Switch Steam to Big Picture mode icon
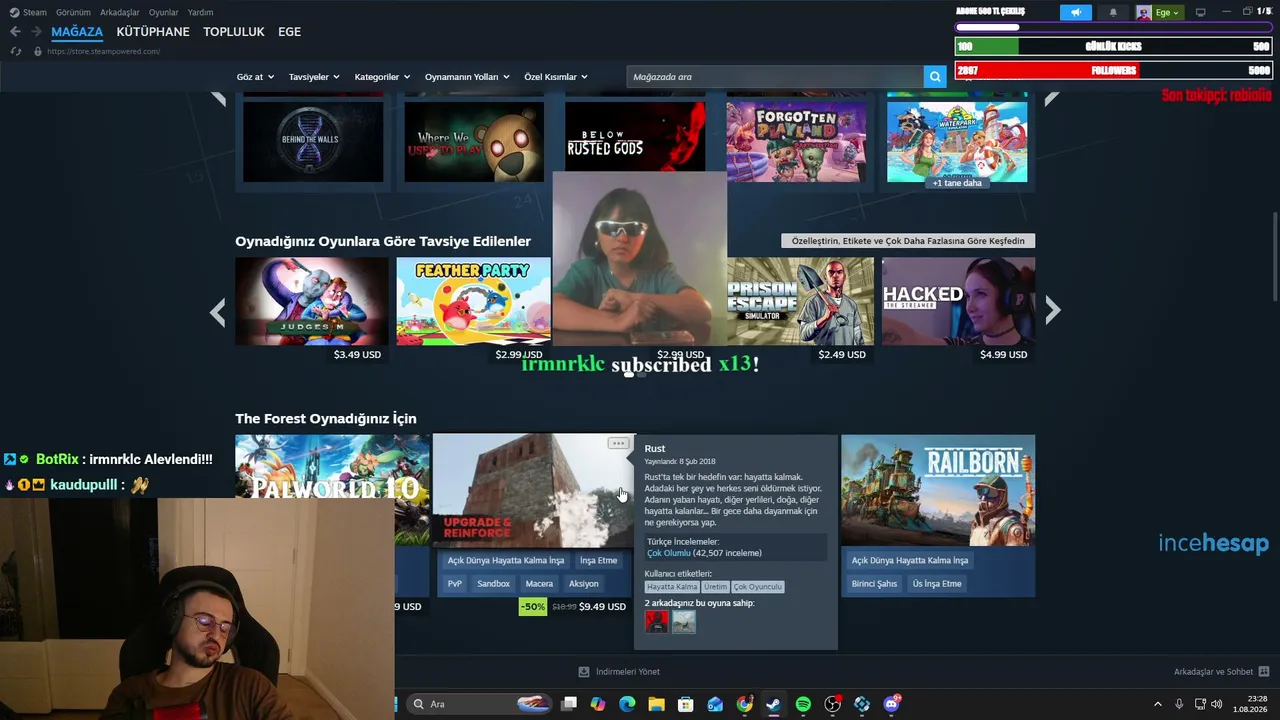The width and height of the screenshot is (1280, 720). pos(1201,12)
